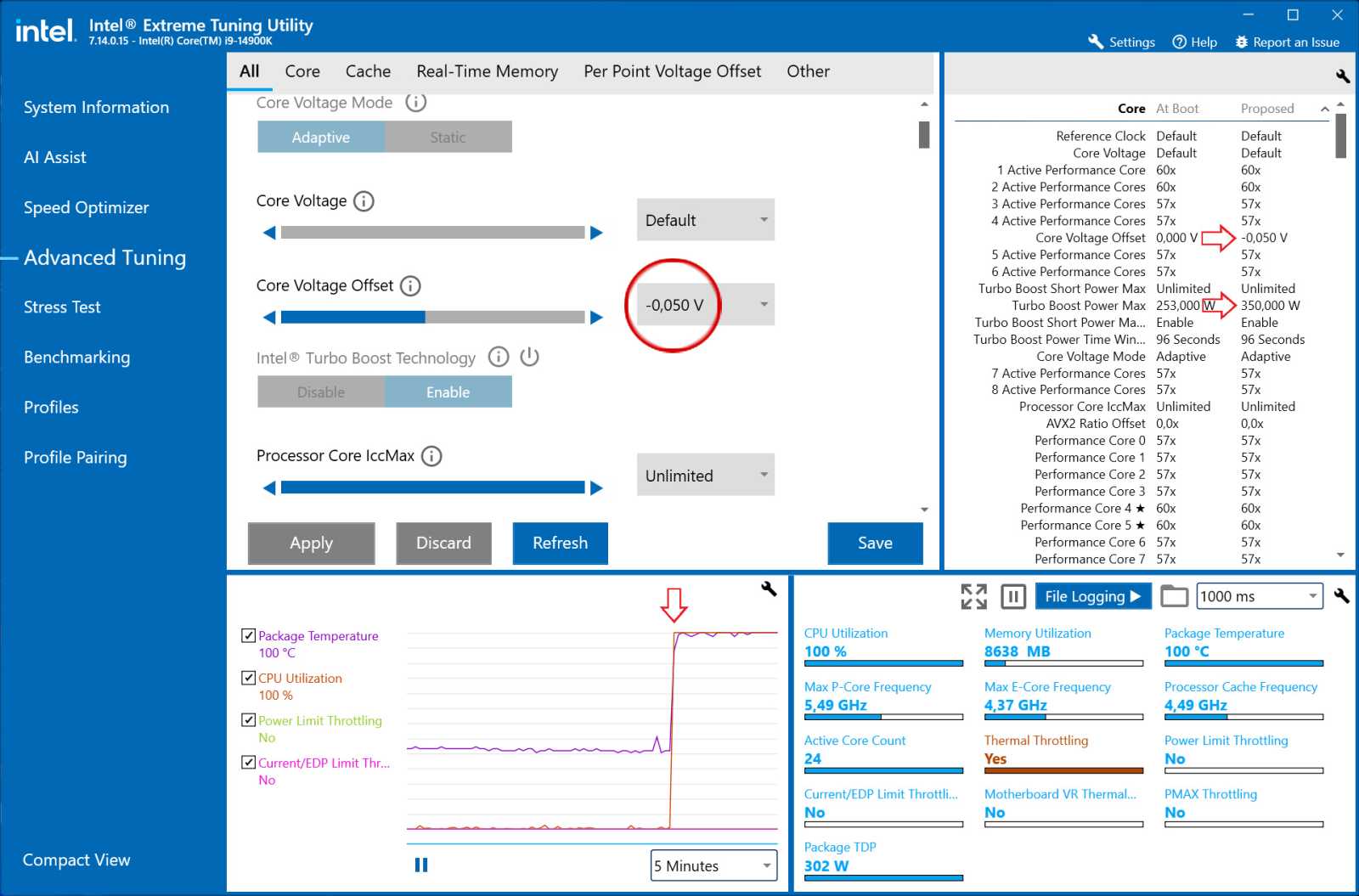Click the Refresh button

[560, 543]
